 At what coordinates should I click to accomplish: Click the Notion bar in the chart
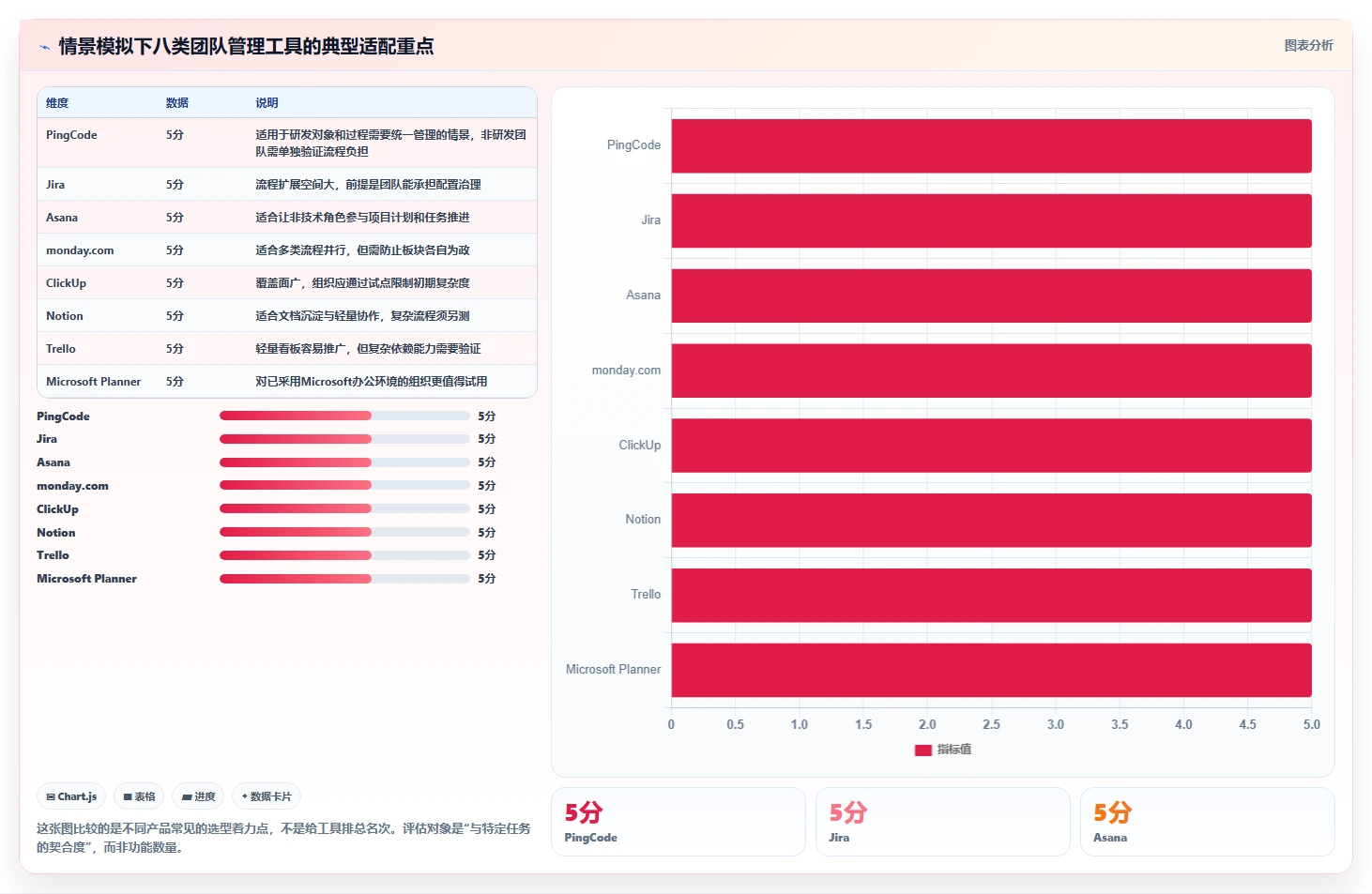click(x=991, y=520)
